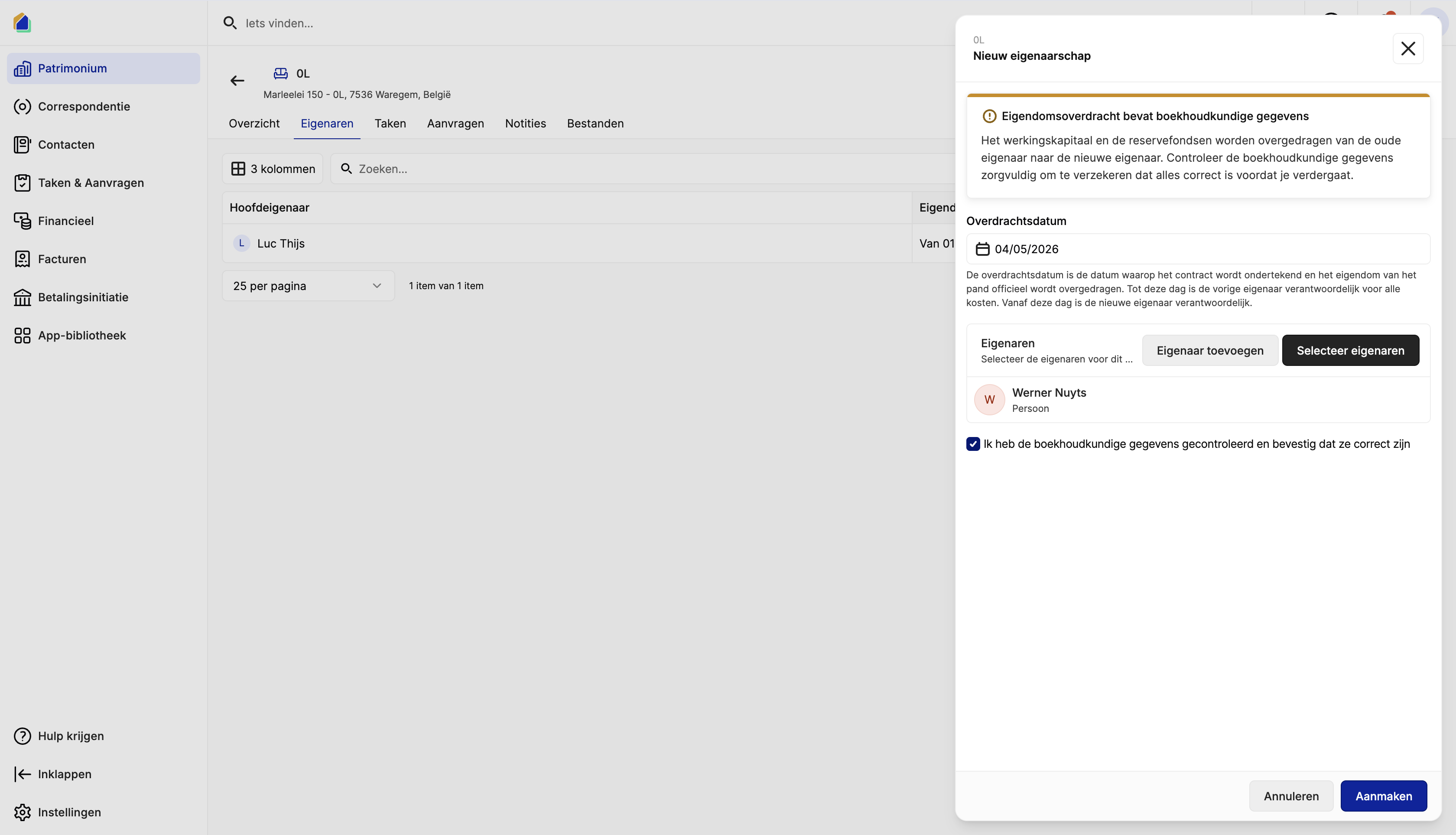Open the Notities tab
1456x835 pixels.
[526, 123]
